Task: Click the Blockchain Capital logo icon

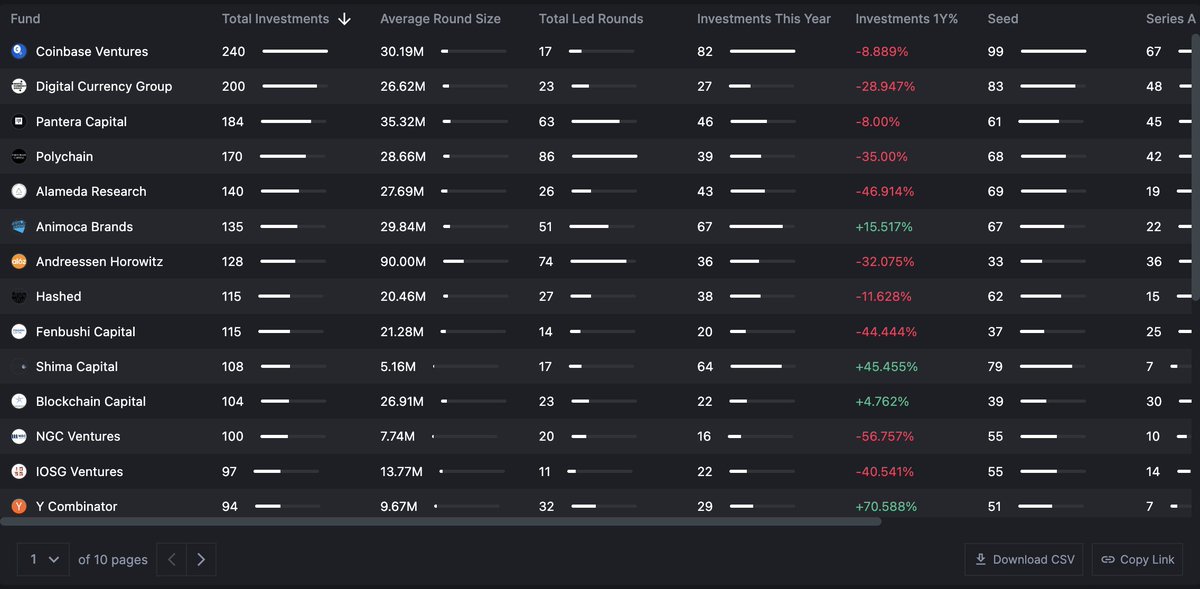Action: 19,401
